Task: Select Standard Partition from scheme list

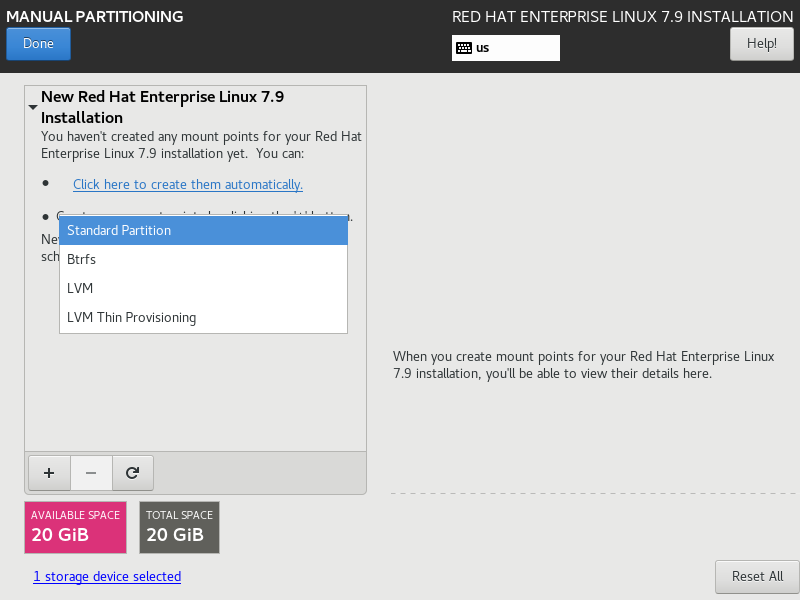Action: coord(204,231)
